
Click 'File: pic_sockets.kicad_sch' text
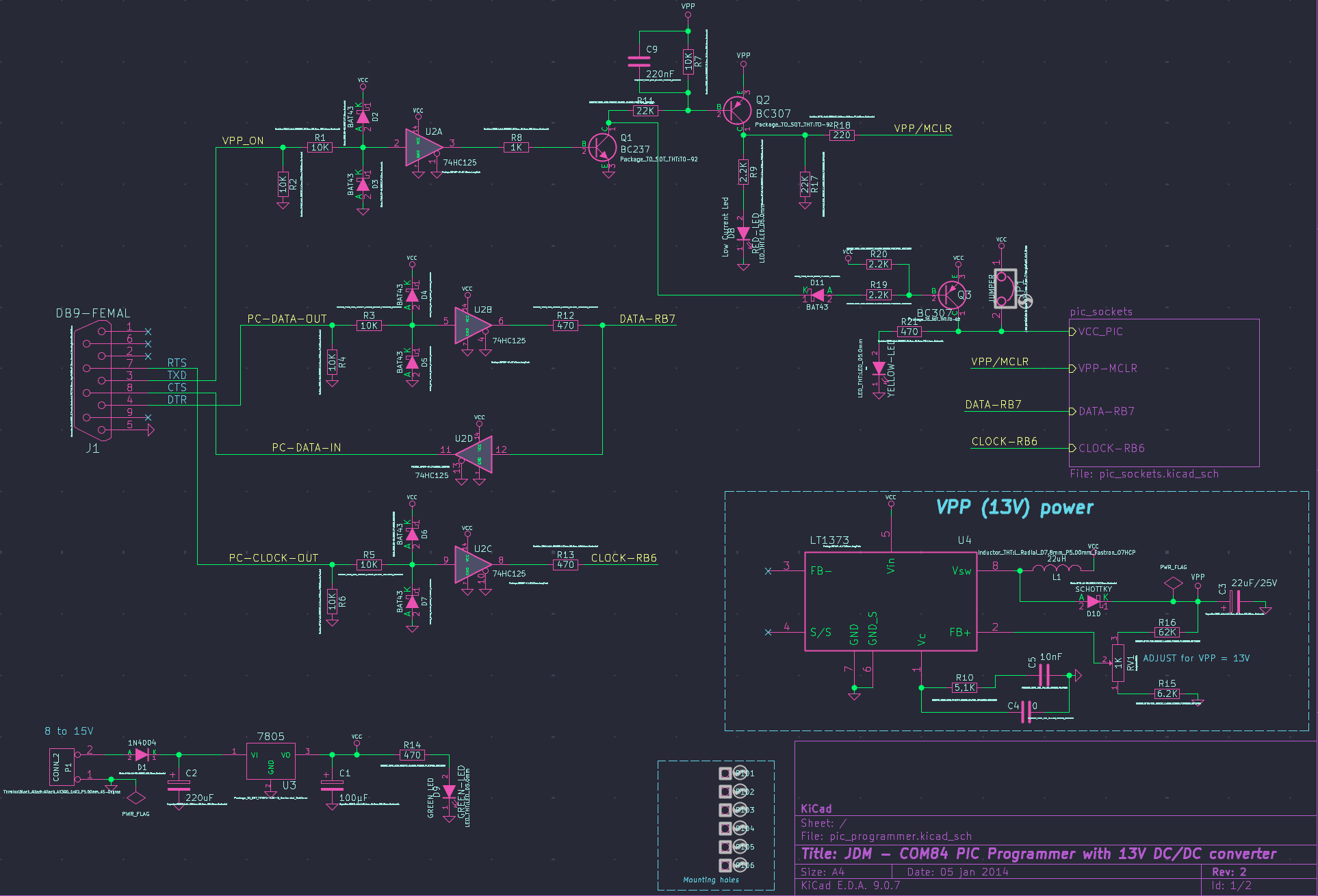[x=1144, y=473]
